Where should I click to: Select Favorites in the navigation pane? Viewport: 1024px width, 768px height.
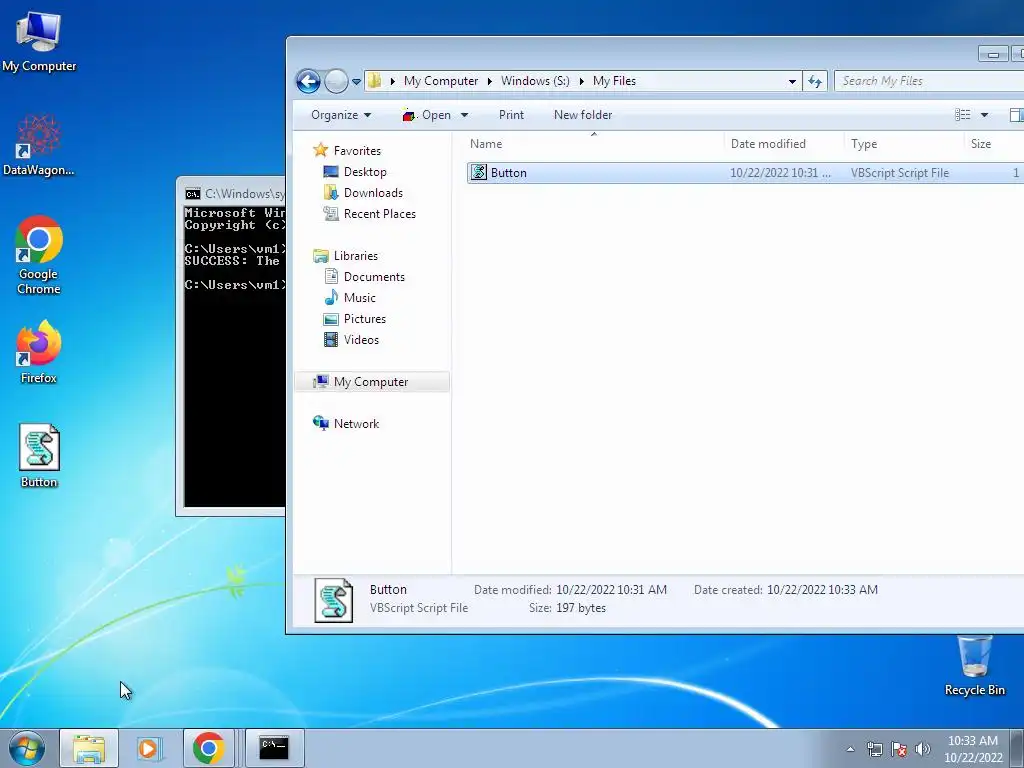click(347, 151)
